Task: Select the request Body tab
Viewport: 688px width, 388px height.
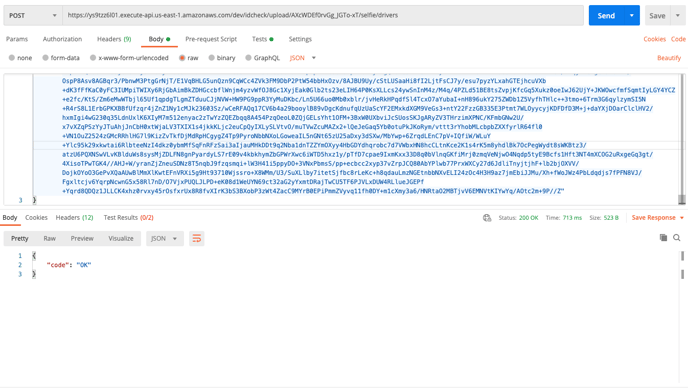Action: click(x=159, y=39)
